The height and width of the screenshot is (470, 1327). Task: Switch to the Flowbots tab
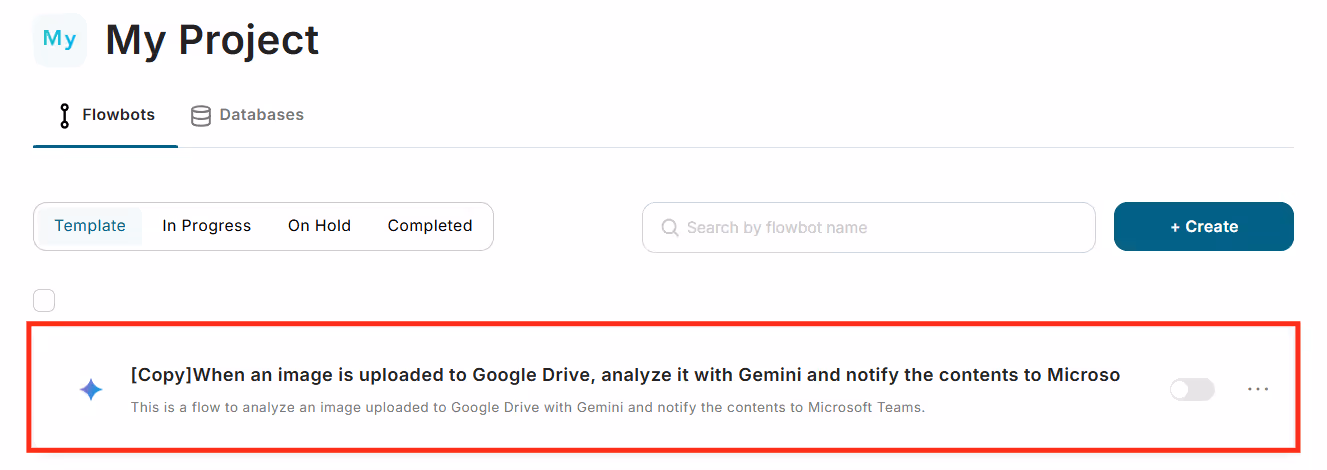[x=106, y=115]
